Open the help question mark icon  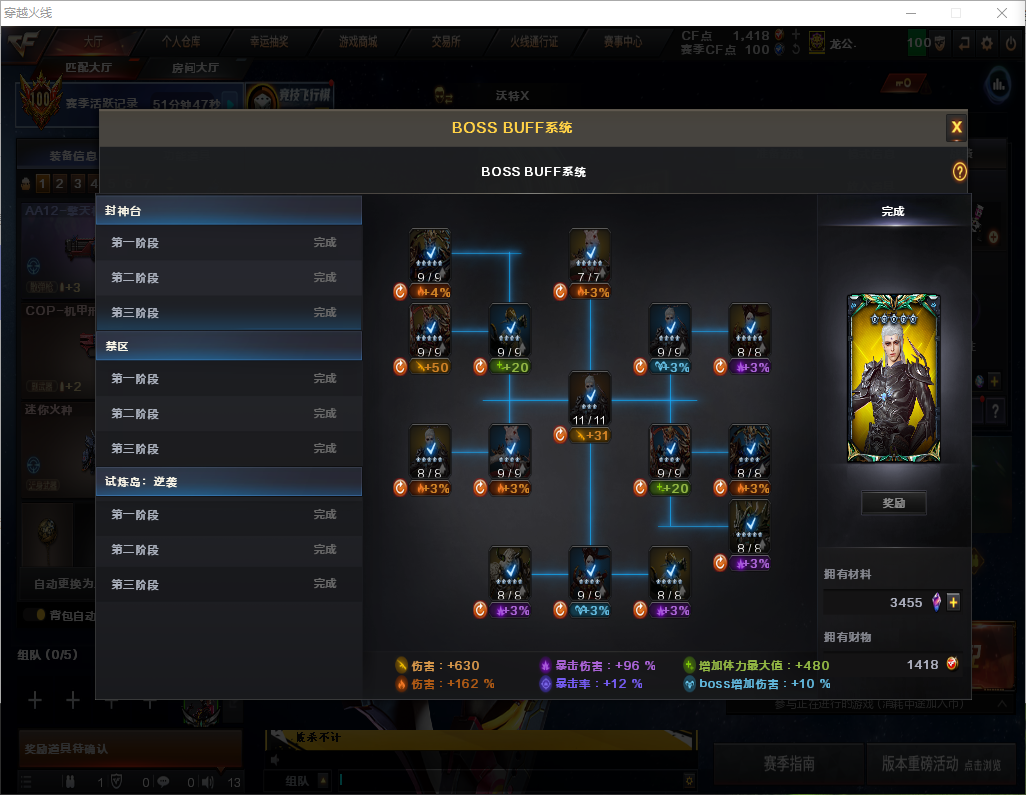[x=959, y=171]
